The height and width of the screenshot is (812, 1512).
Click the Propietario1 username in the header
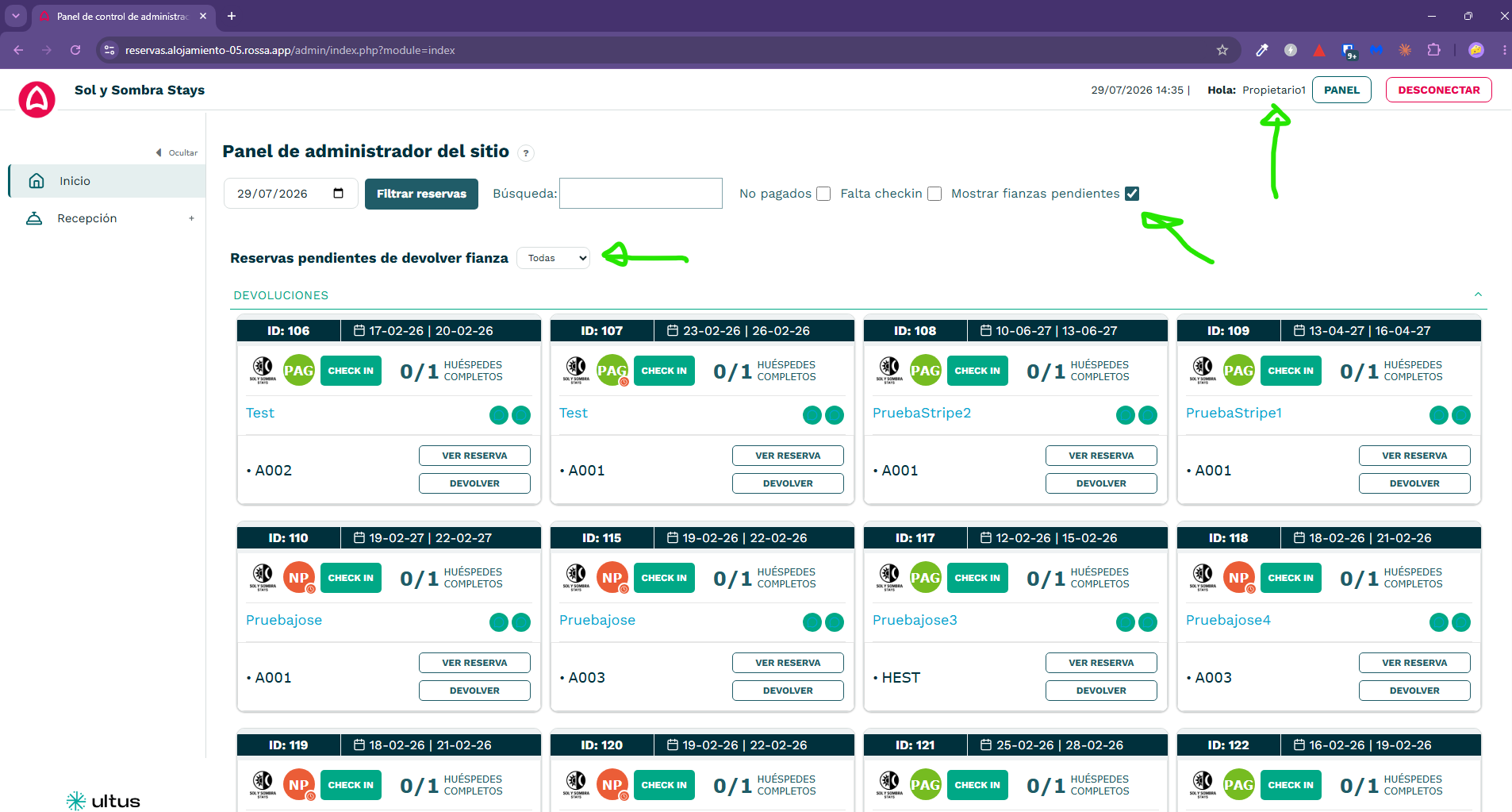click(1274, 90)
